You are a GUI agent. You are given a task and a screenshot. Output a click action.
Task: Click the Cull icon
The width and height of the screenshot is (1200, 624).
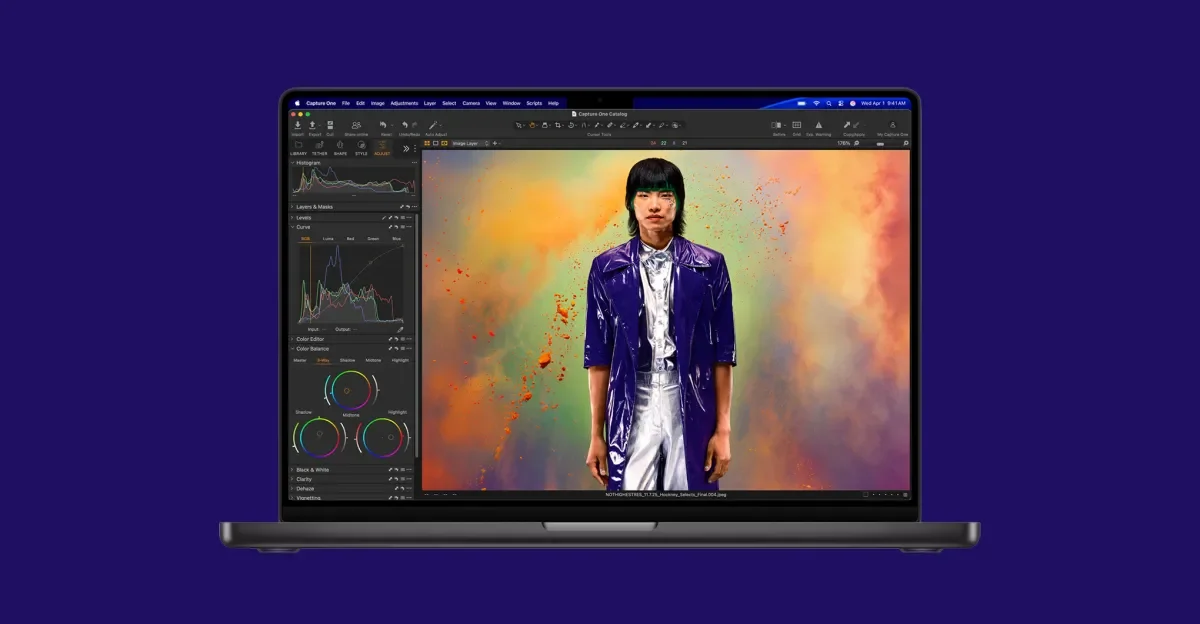click(330, 126)
